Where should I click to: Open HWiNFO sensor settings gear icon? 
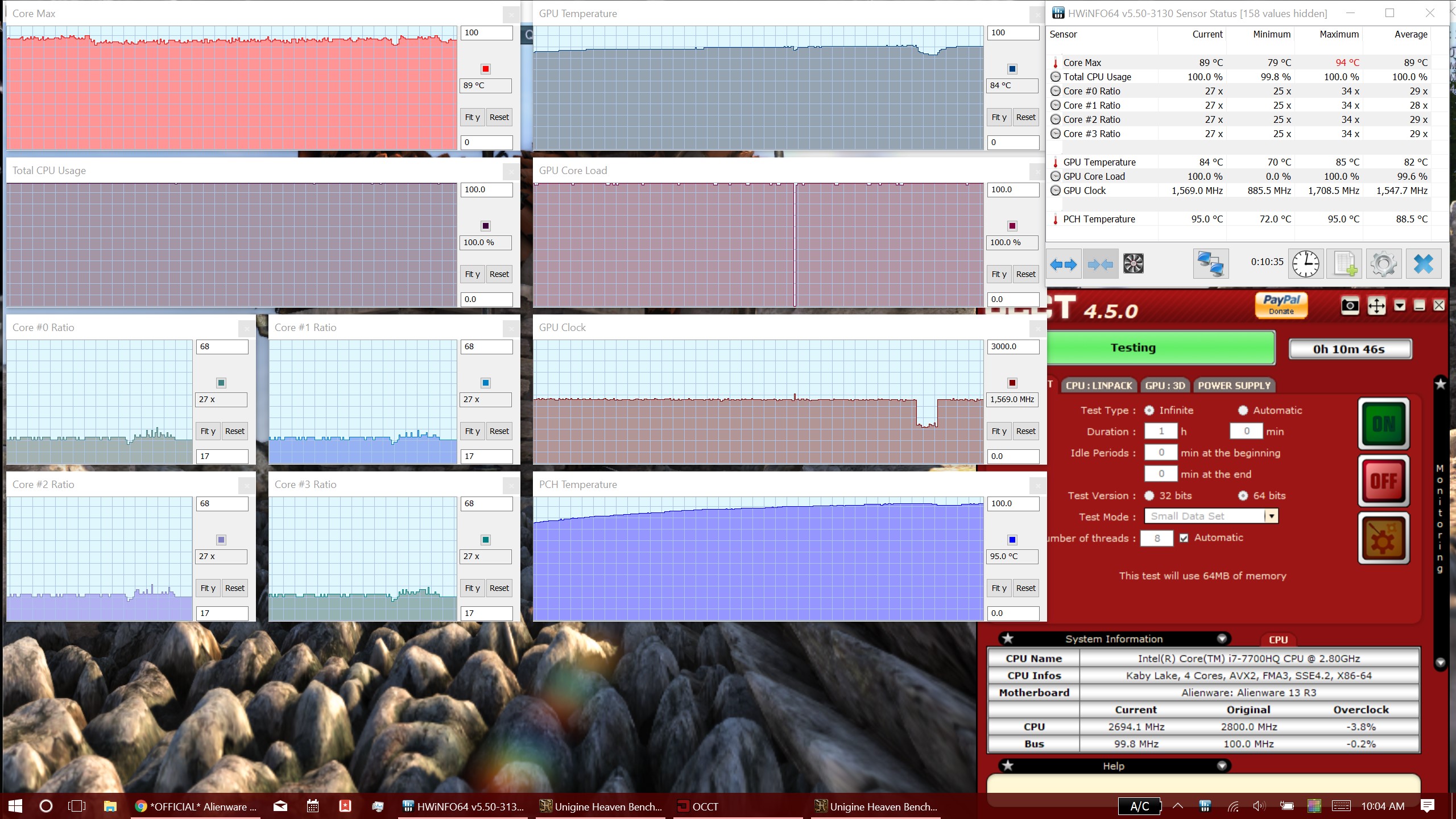(1383, 264)
